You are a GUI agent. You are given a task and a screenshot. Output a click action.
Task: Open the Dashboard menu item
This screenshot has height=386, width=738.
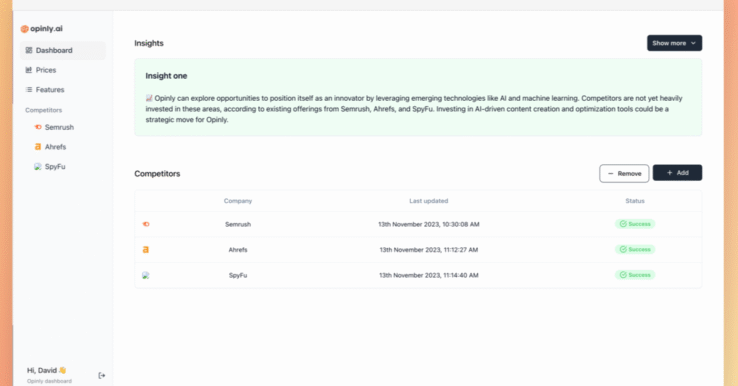tap(63, 50)
